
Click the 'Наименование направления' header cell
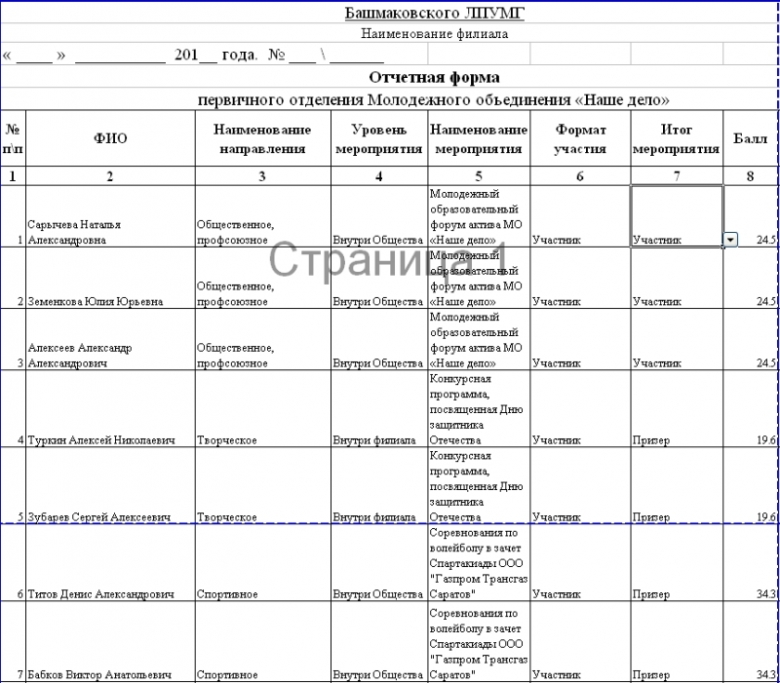pyautogui.click(x=263, y=138)
